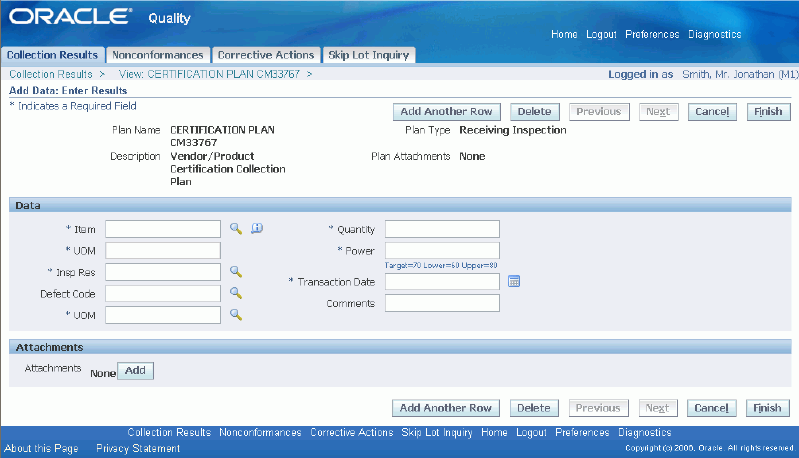Open the Insp Res search magnifier

[235, 272]
